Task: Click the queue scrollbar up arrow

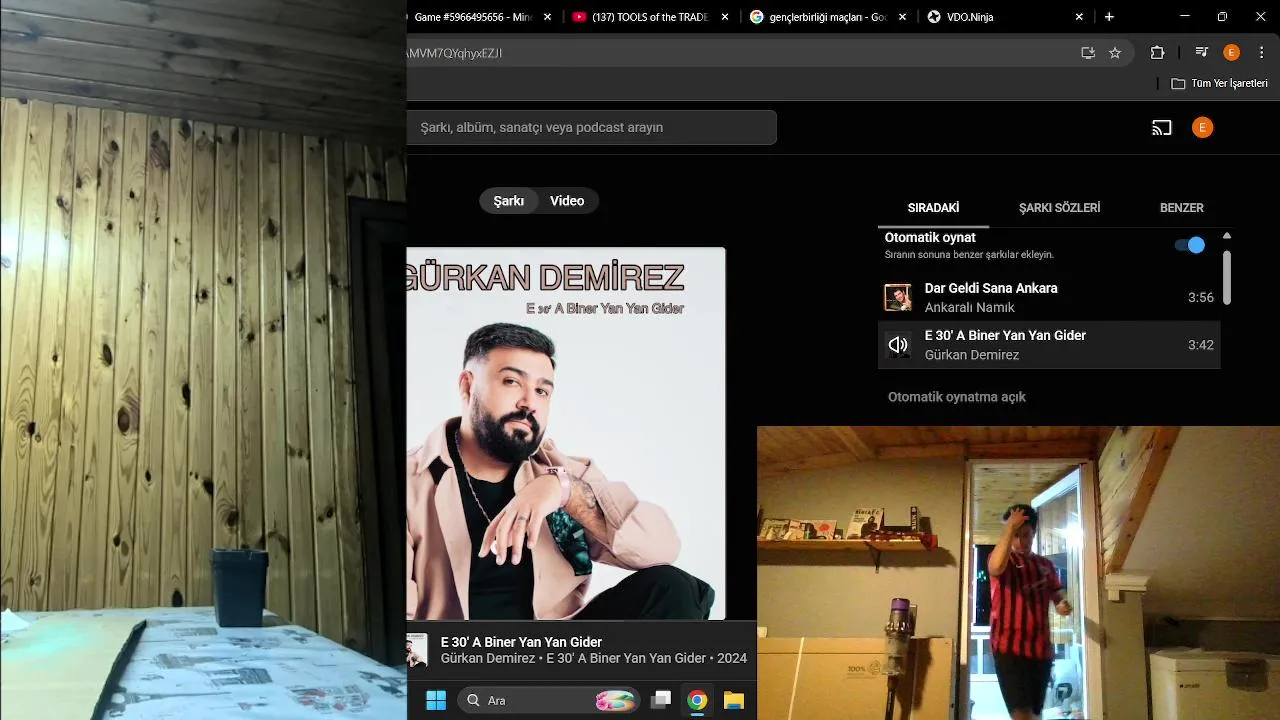Action: click(x=1227, y=237)
